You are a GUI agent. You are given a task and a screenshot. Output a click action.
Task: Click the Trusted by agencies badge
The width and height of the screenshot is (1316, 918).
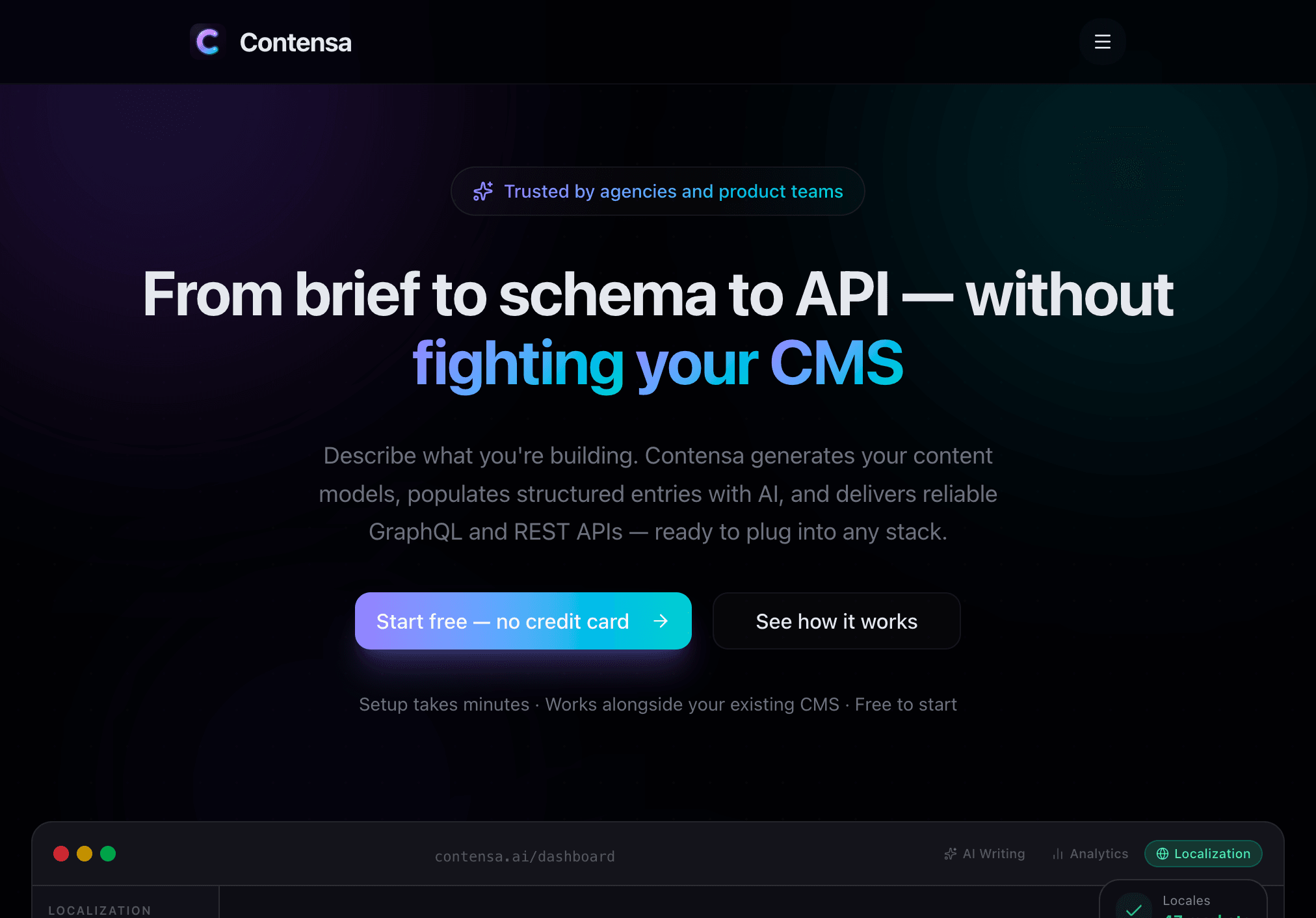pyautogui.click(x=657, y=190)
